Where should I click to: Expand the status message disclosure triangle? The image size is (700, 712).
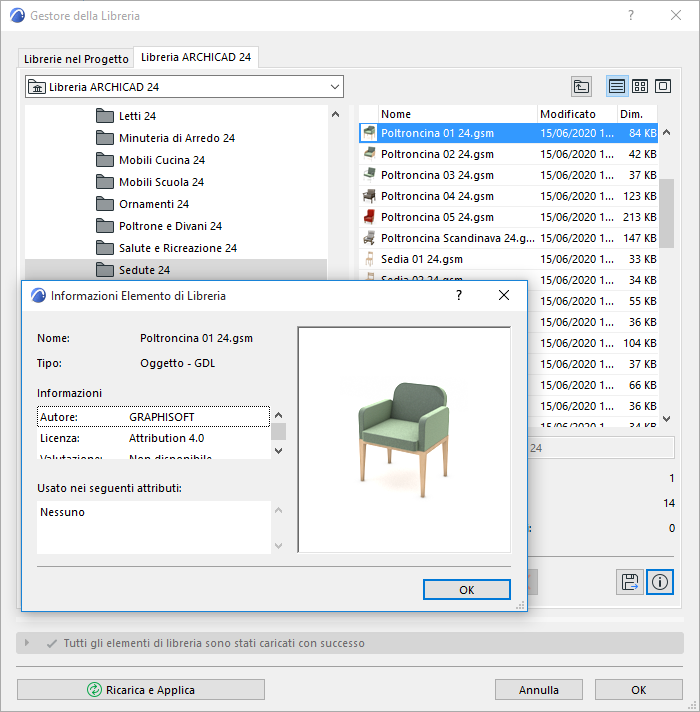pos(27,643)
